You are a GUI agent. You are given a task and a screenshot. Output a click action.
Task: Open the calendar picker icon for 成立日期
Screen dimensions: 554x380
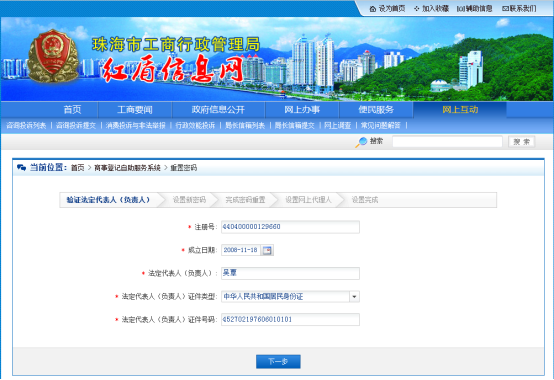tap(267, 250)
